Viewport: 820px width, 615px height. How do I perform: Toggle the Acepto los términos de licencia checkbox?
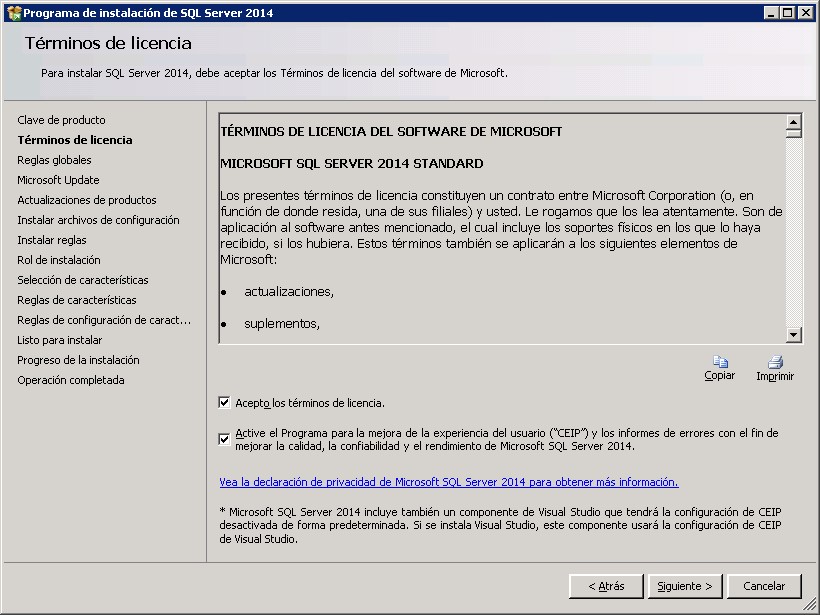click(x=224, y=403)
